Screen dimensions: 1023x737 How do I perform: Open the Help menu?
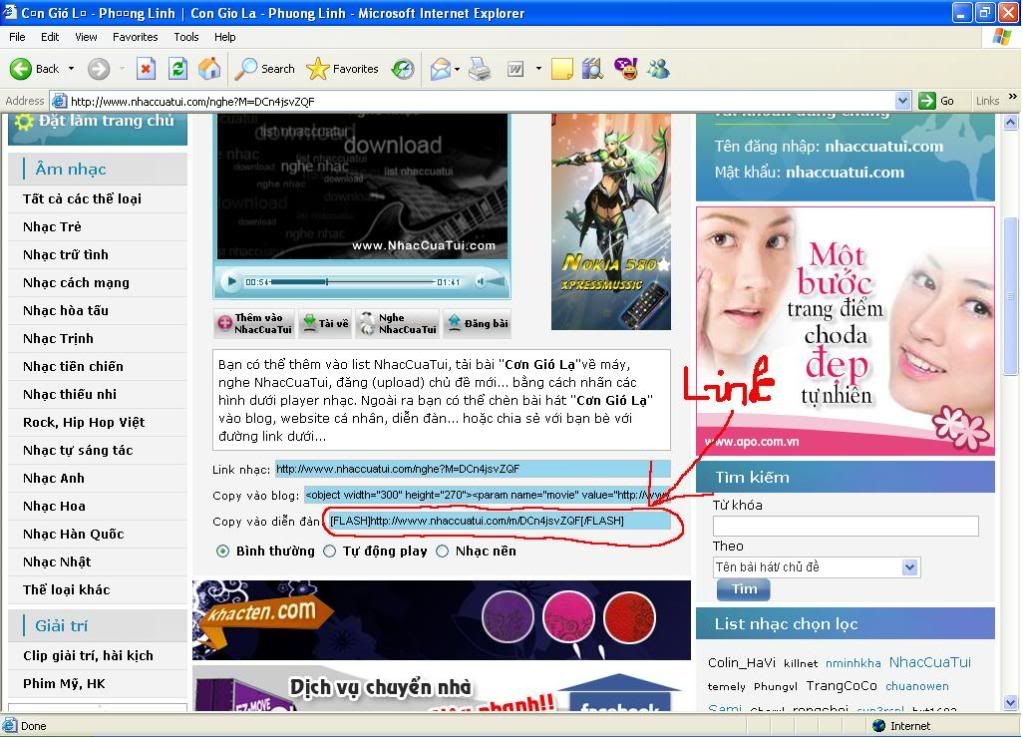pos(225,37)
